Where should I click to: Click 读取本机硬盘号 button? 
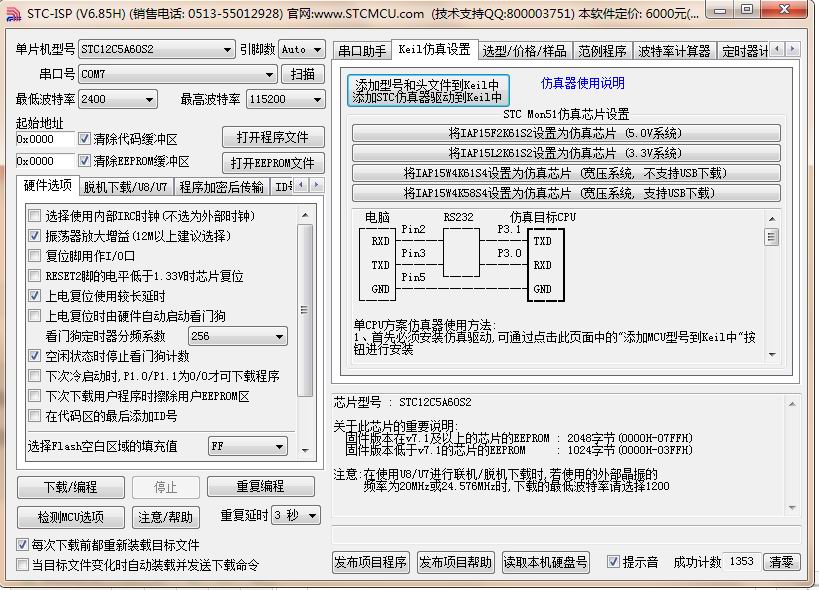545,562
